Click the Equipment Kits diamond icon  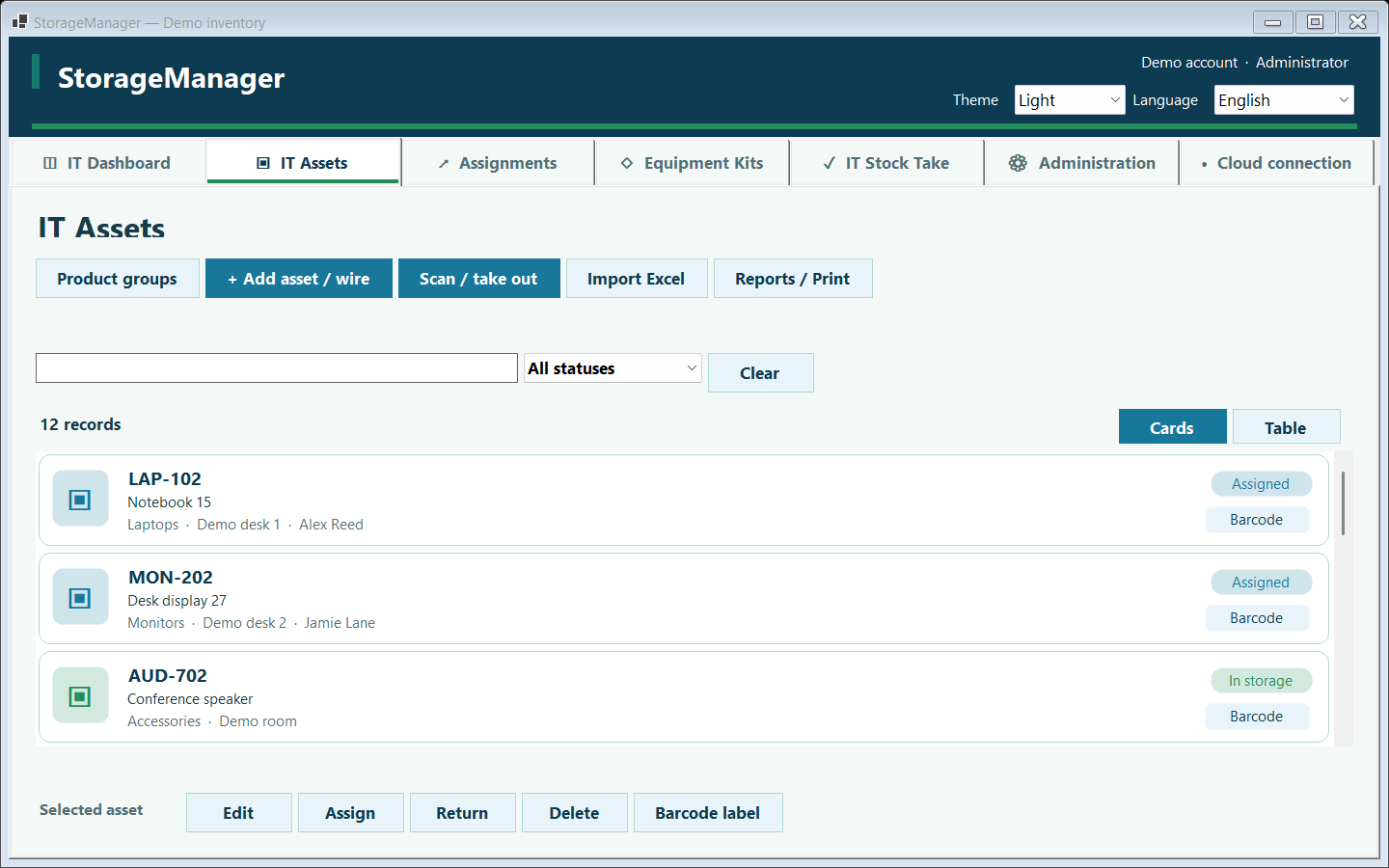click(x=627, y=163)
